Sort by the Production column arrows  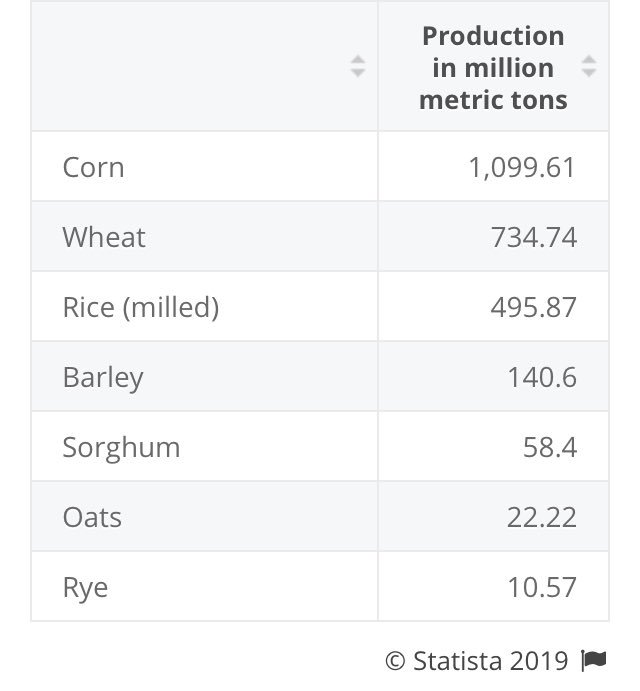pyautogui.click(x=589, y=67)
